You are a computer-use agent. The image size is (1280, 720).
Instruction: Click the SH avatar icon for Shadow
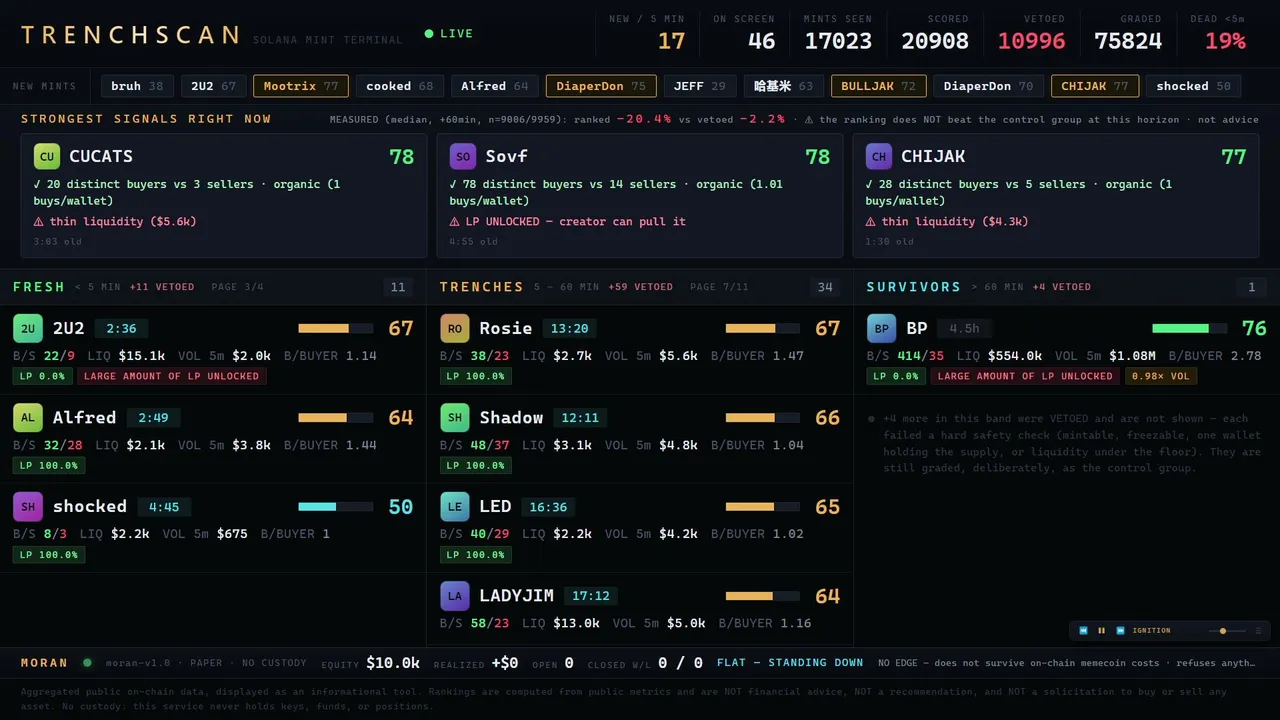coord(455,417)
